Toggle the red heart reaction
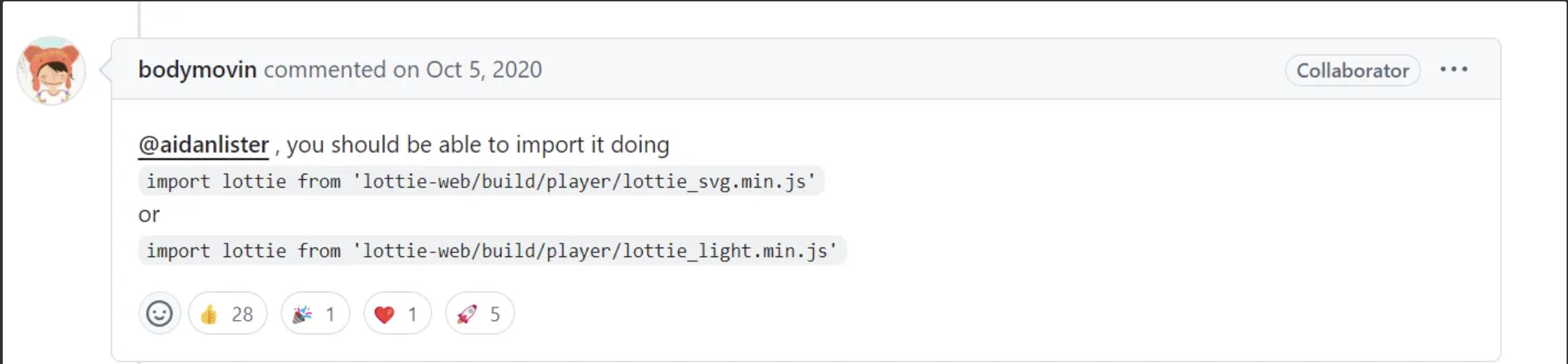The width and height of the screenshot is (1568, 364). (397, 314)
